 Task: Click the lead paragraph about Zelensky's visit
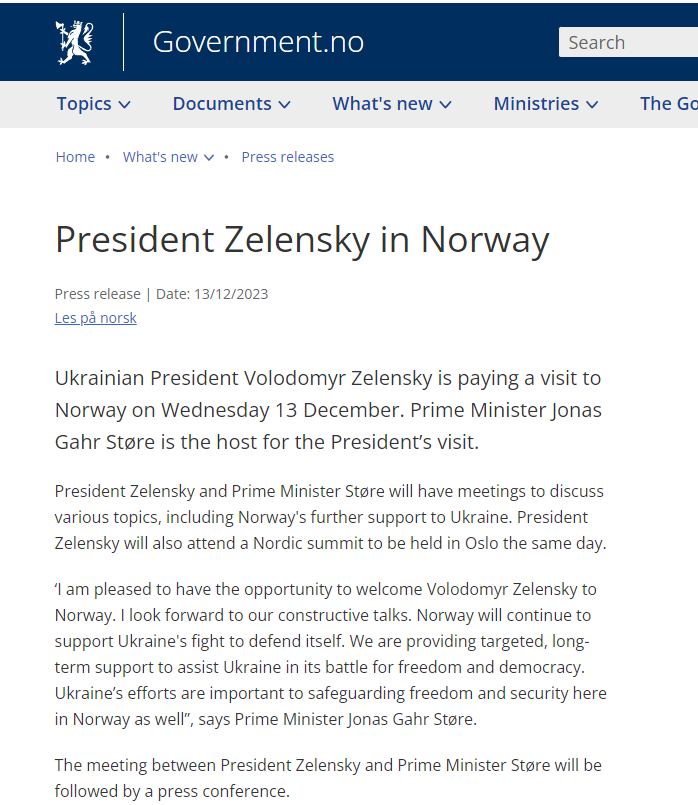(328, 410)
